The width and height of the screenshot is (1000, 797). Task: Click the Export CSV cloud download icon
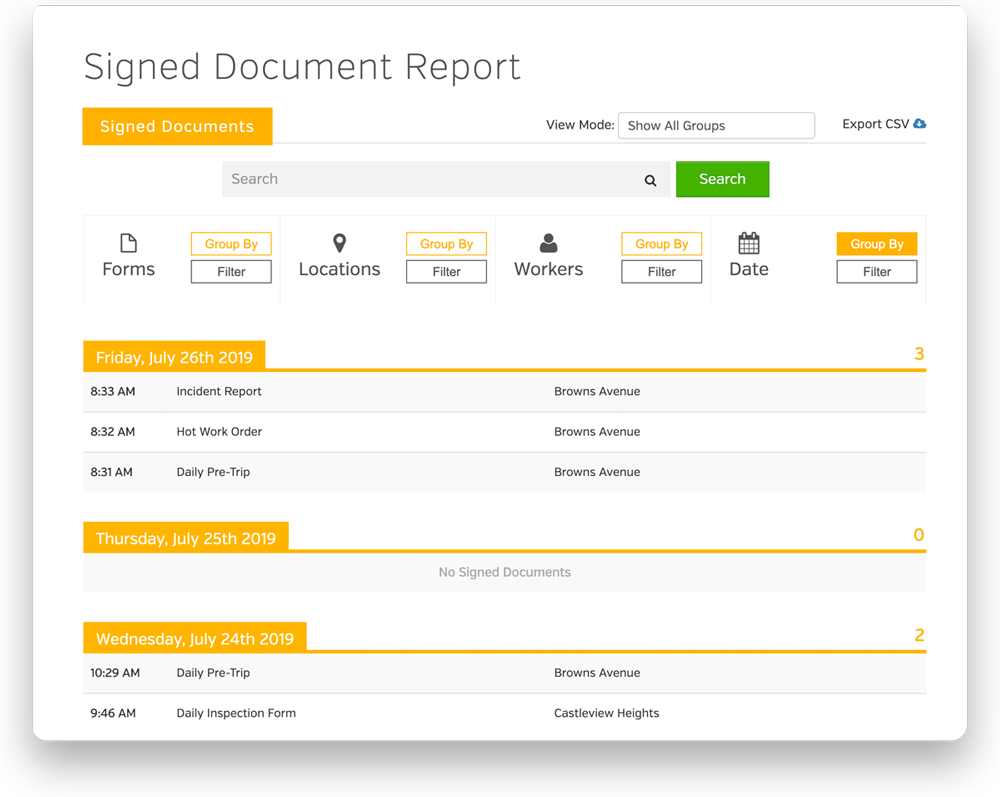coord(920,124)
